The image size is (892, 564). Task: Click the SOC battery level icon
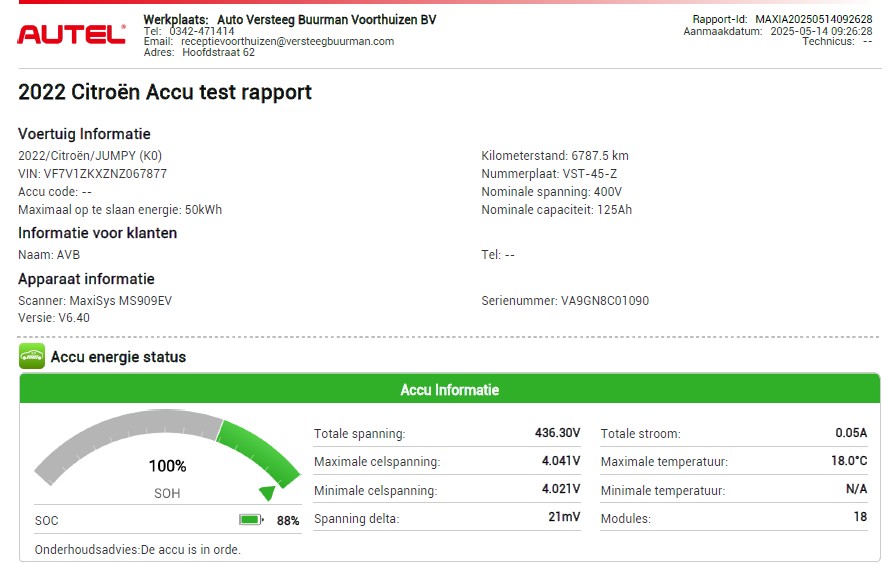pyautogui.click(x=250, y=520)
